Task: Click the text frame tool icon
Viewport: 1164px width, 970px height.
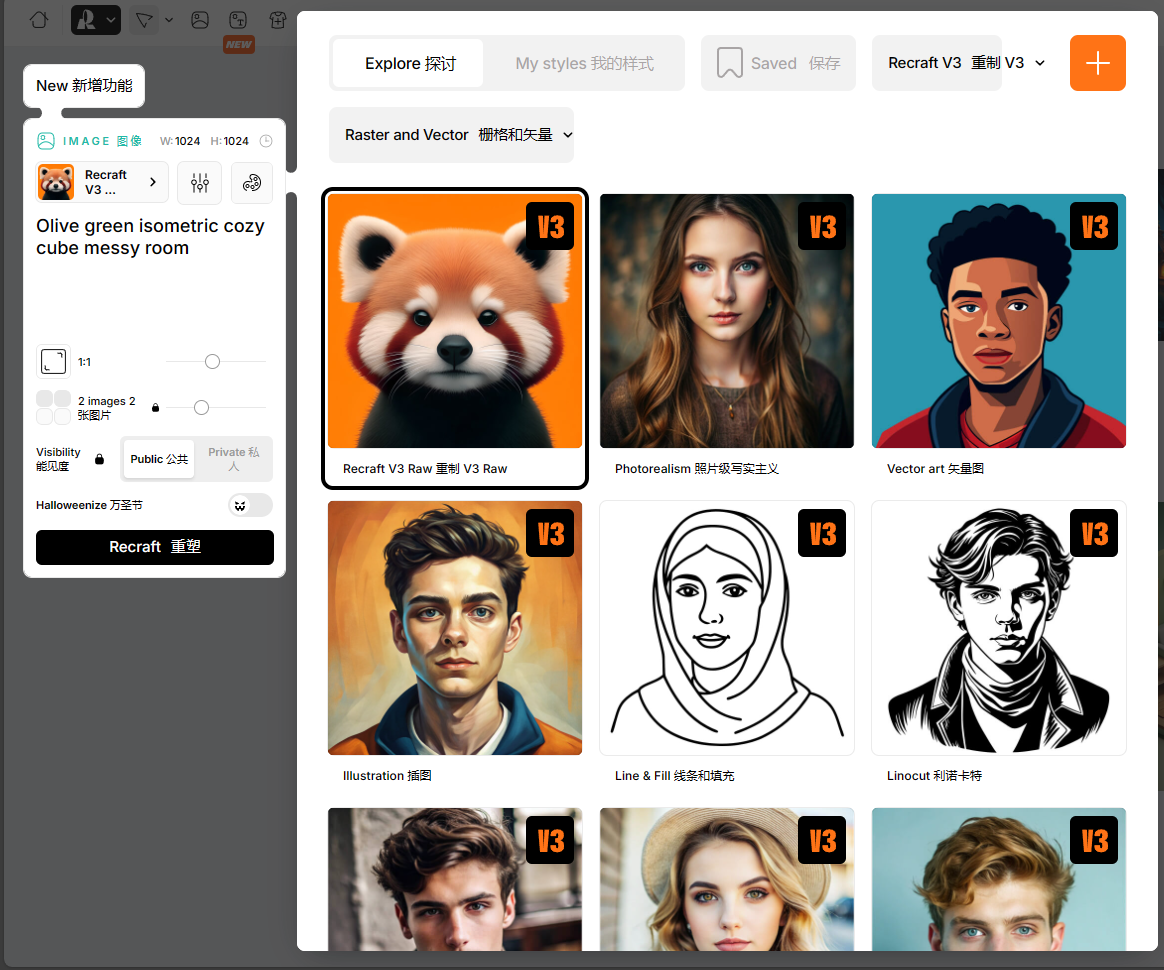Action: coord(238,20)
